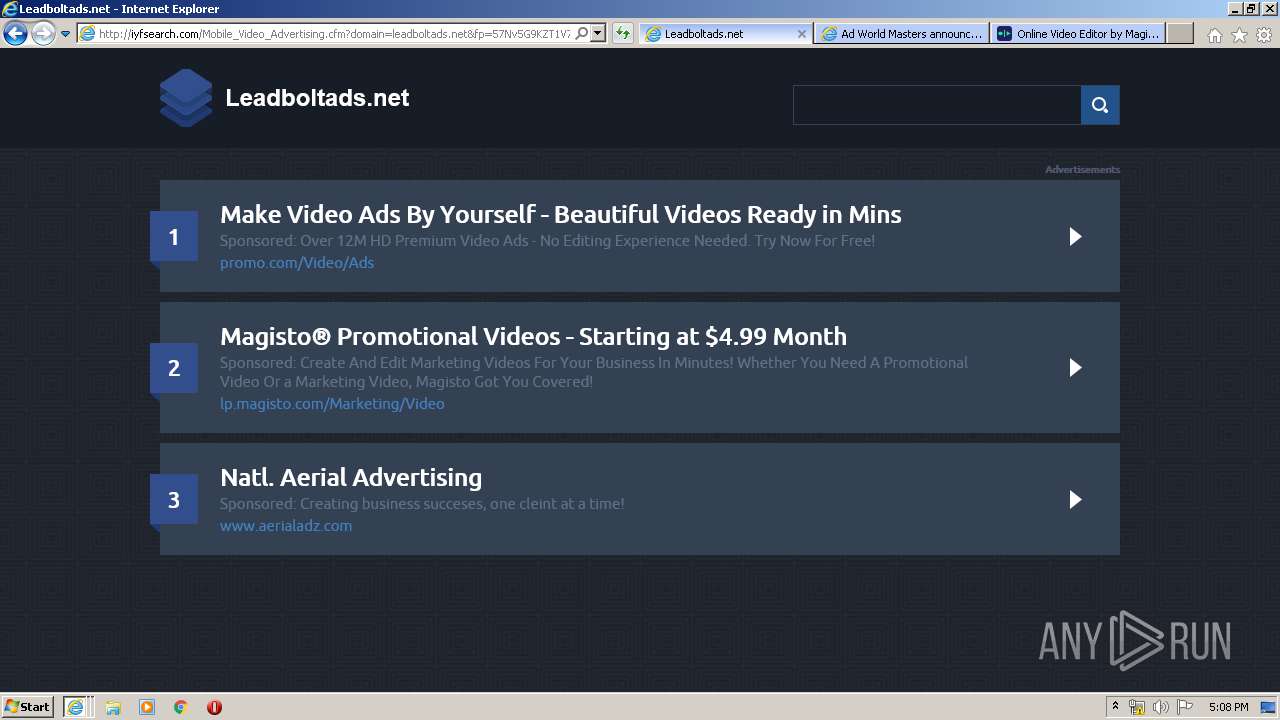Click the volume speaker tray icon
The height and width of the screenshot is (720, 1280).
[1160, 707]
